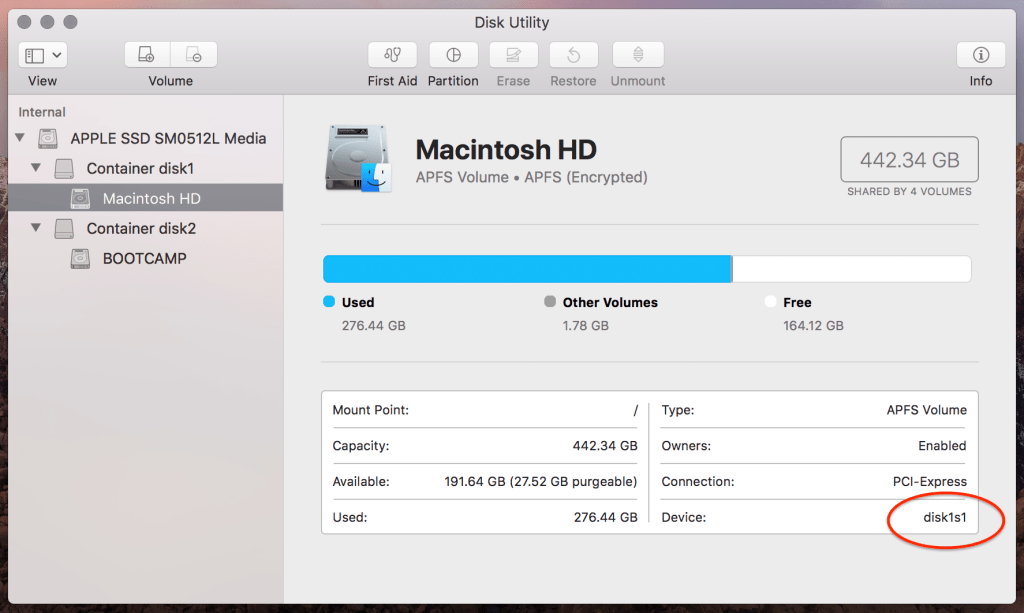Screen dimensions: 1024x613
Task: Click the Used '276.44 GB' table value
Action: point(605,517)
